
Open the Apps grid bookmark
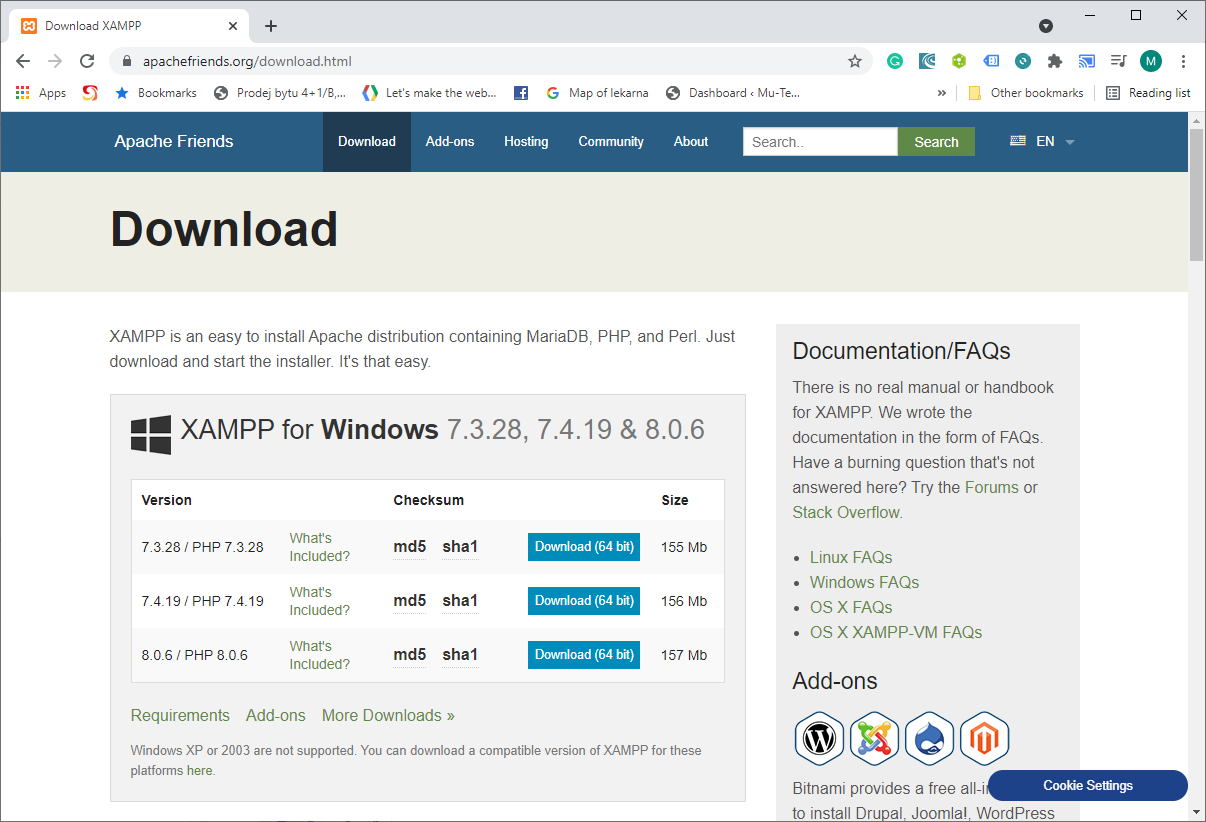tap(41, 93)
